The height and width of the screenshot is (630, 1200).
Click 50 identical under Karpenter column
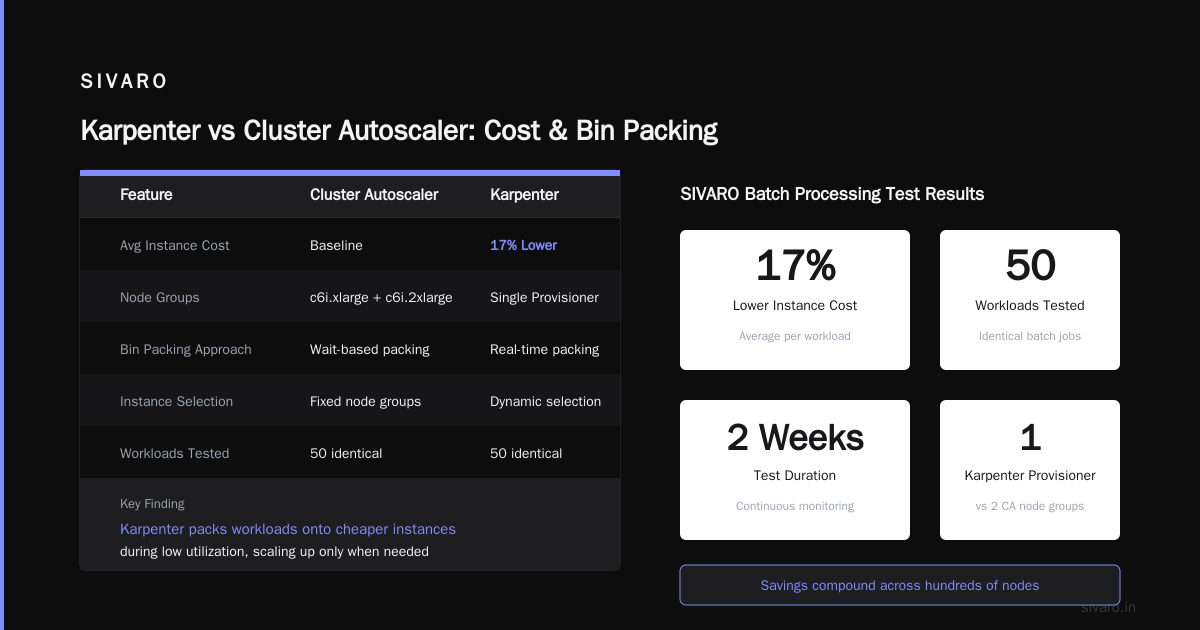pyautogui.click(x=526, y=453)
